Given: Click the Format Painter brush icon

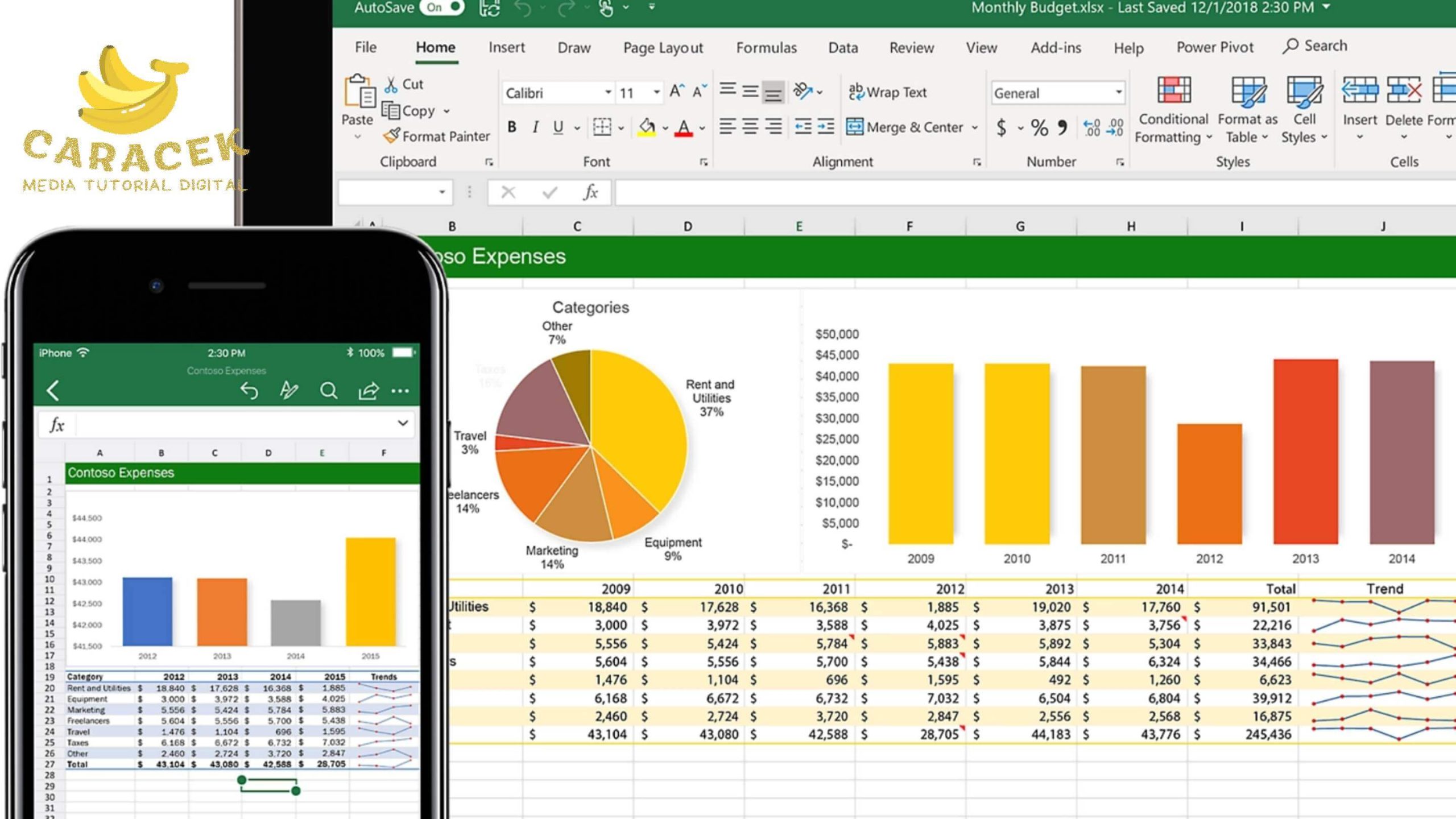Looking at the screenshot, I should click(x=391, y=136).
